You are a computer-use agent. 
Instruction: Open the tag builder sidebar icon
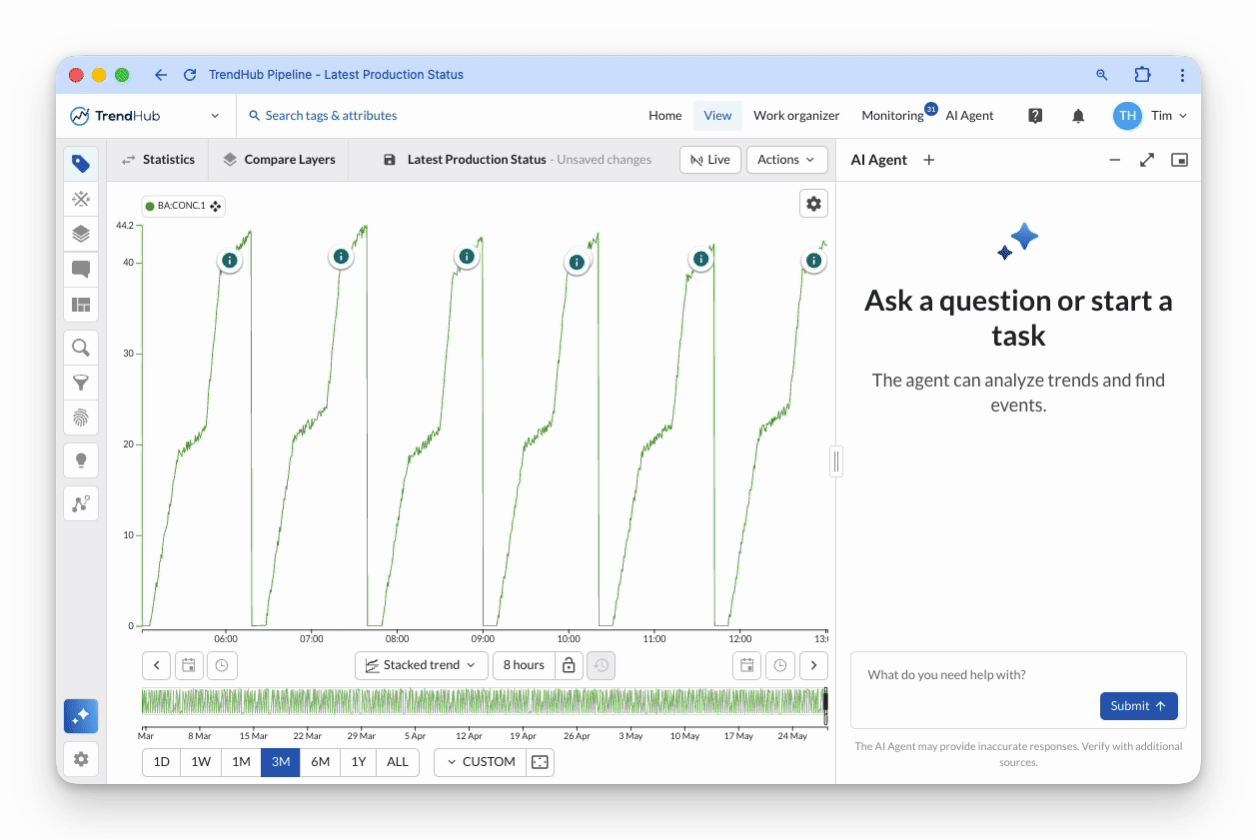pos(81,163)
